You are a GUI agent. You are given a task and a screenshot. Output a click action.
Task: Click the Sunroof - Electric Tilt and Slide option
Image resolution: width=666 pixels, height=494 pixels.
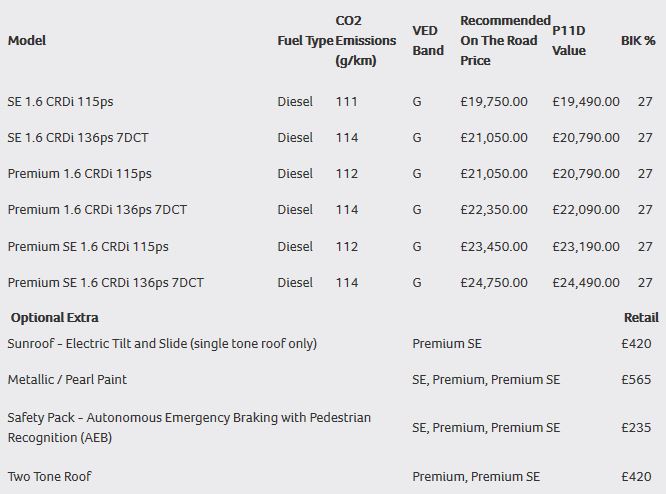[162, 344]
